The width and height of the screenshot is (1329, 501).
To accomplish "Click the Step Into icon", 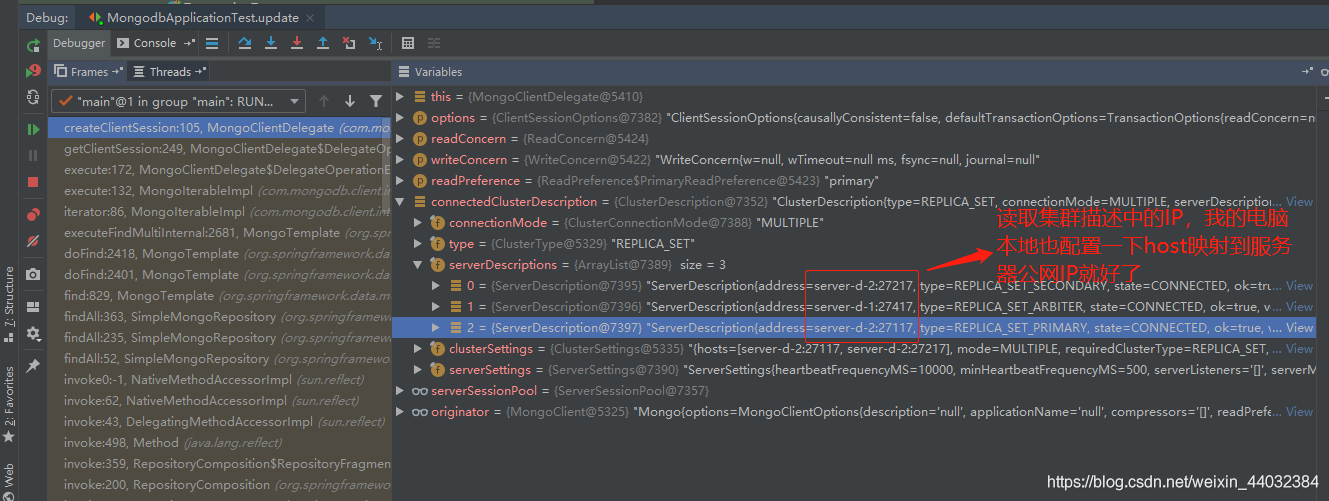I will click(271, 43).
